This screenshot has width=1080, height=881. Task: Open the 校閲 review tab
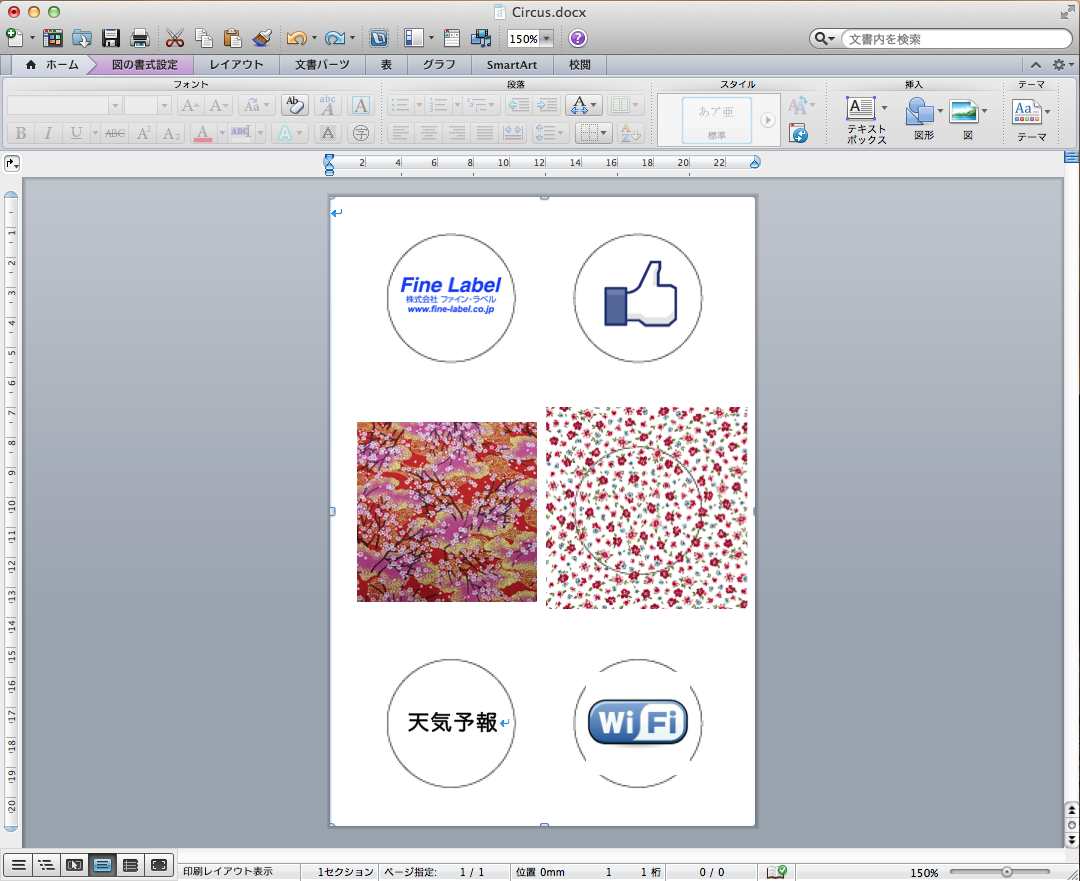[x=580, y=65]
